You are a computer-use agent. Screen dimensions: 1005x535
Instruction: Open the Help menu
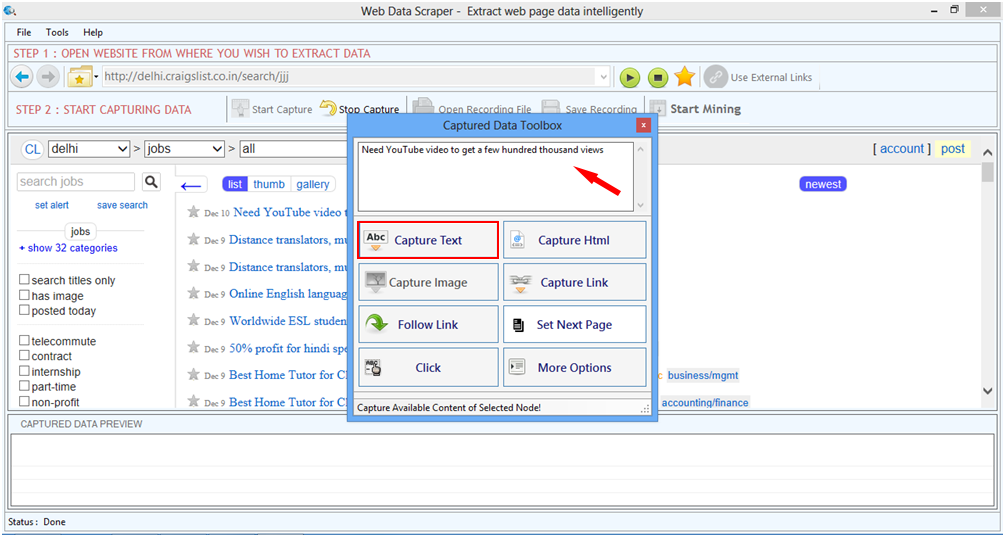coord(93,32)
